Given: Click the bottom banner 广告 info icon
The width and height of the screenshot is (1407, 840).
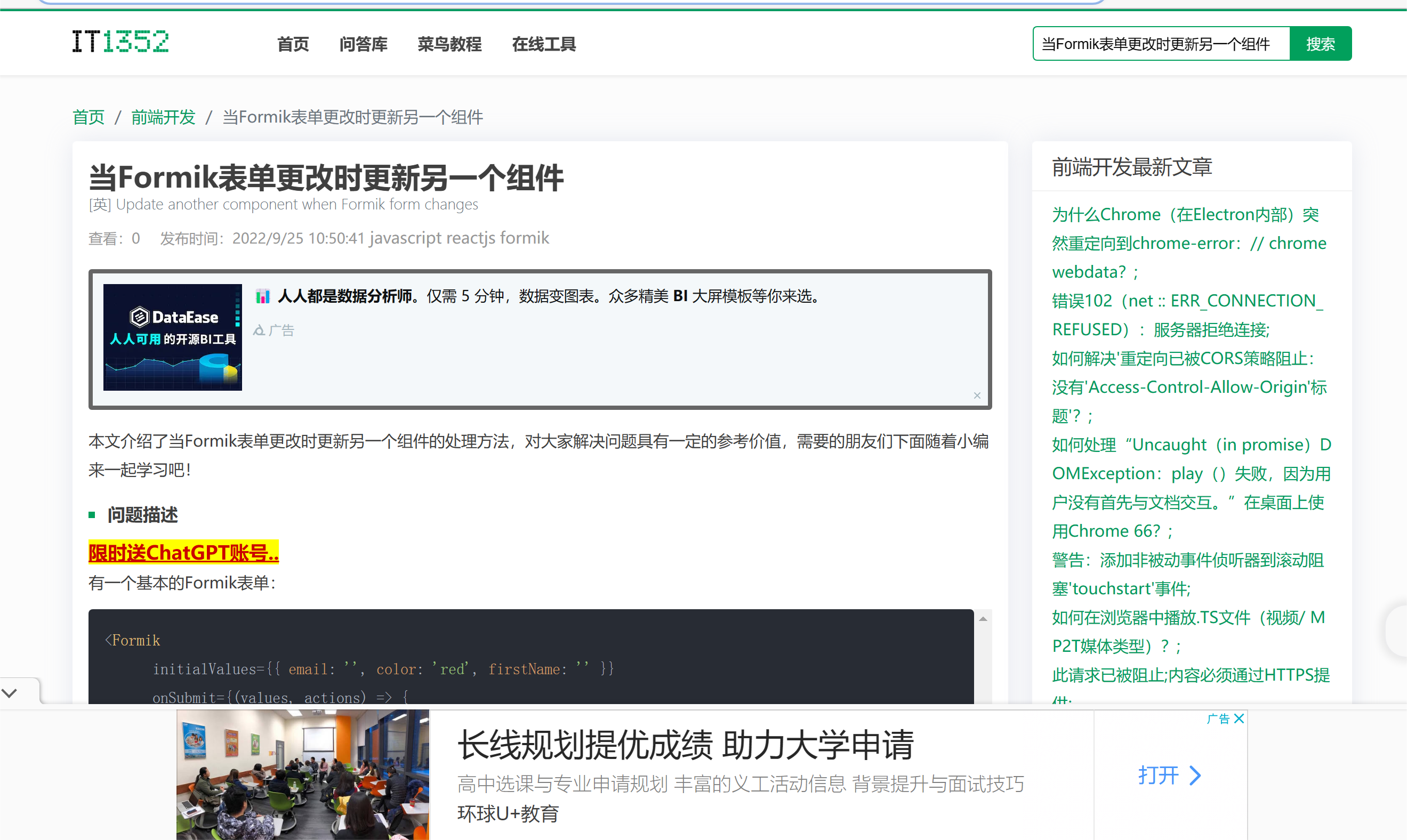Looking at the screenshot, I should tap(1218, 718).
